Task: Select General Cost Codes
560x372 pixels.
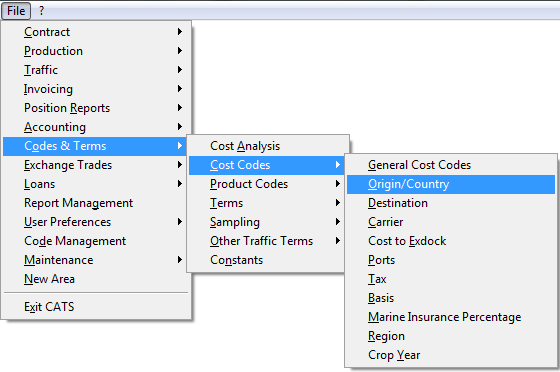Action: click(451, 165)
